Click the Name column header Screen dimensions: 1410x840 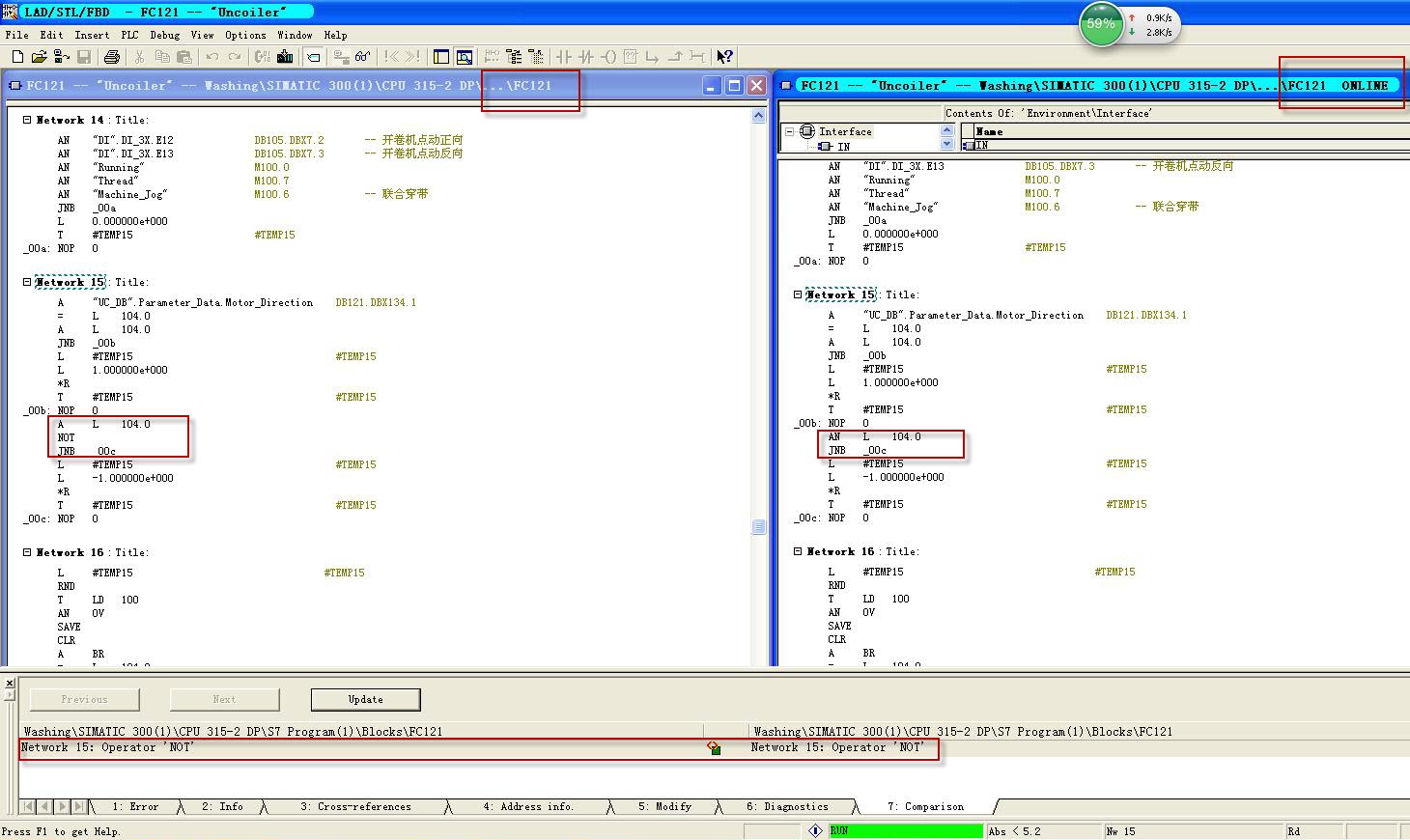point(1190,131)
